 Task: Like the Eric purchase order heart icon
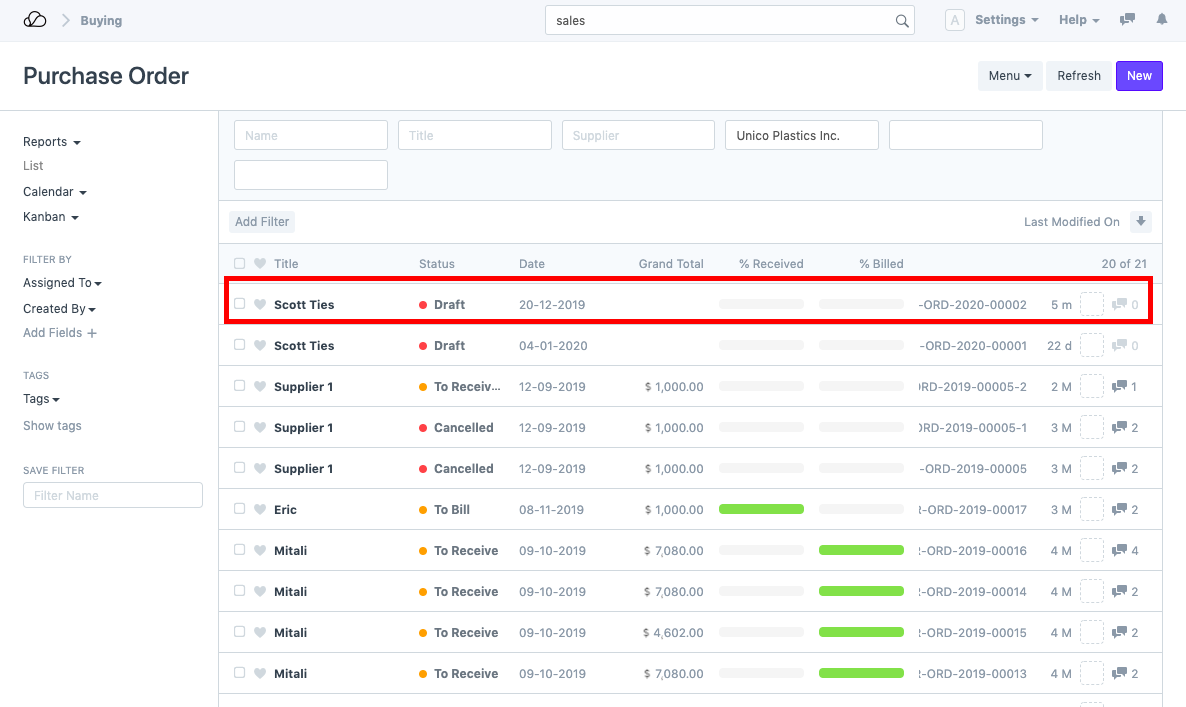point(260,509)
